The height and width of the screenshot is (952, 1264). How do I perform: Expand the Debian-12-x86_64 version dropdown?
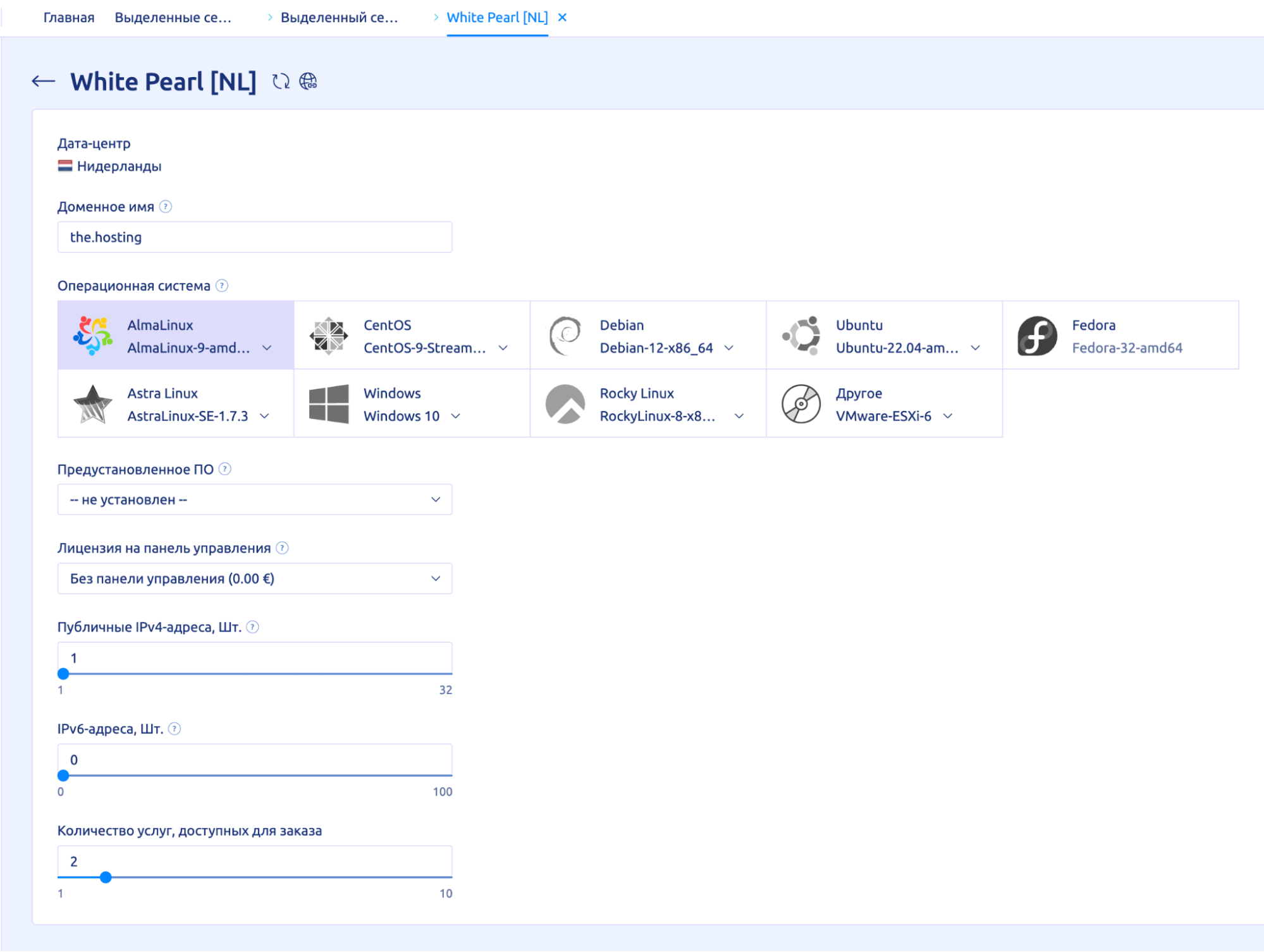[729, 348]
